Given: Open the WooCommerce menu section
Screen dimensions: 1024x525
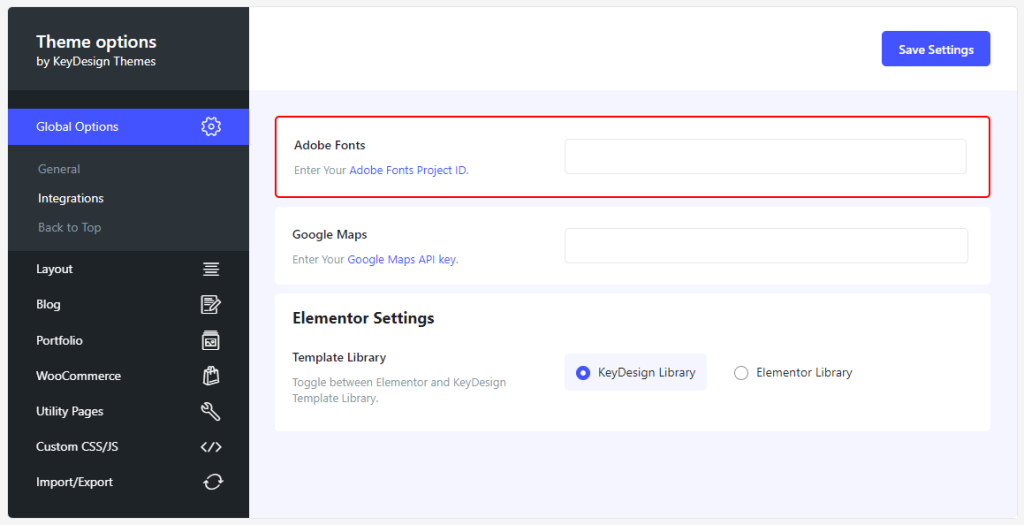Looking at the screenshot, I should coord(129,375).
